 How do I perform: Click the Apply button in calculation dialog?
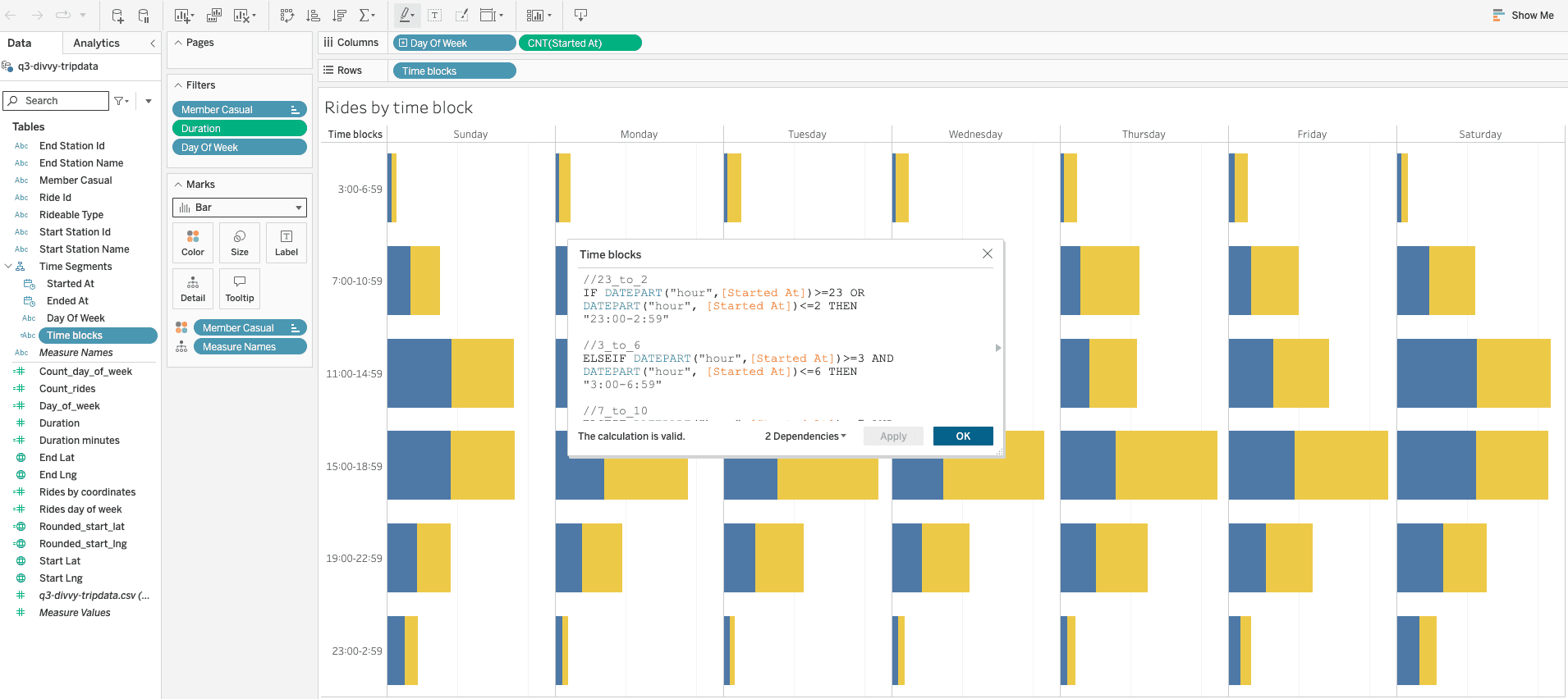(893, 436)
